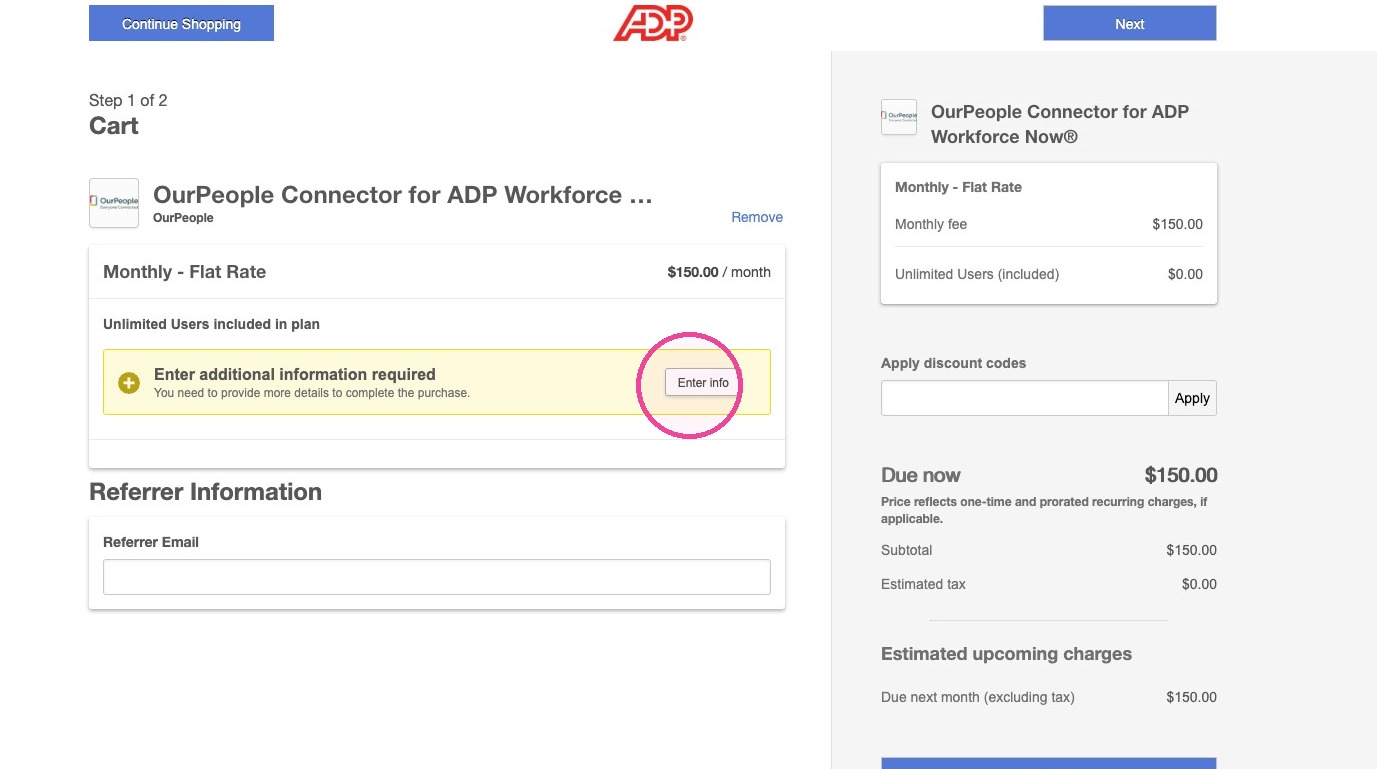Select 'Enter additional information required' heading

[x=295, y=374]
